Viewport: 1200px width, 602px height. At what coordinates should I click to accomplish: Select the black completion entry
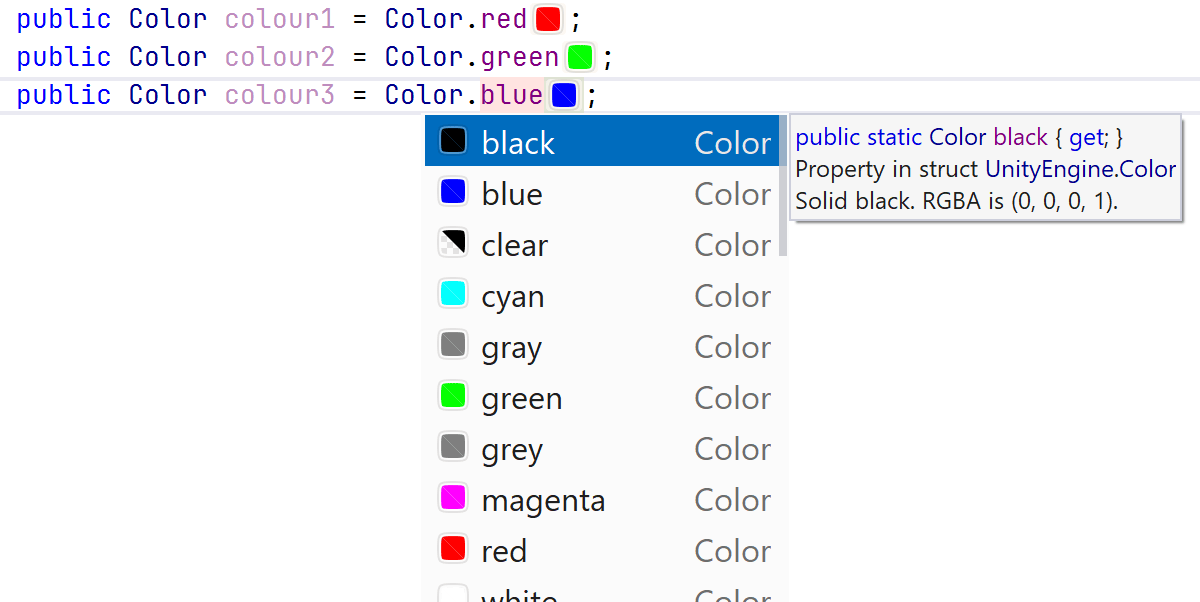coord(518,143)
